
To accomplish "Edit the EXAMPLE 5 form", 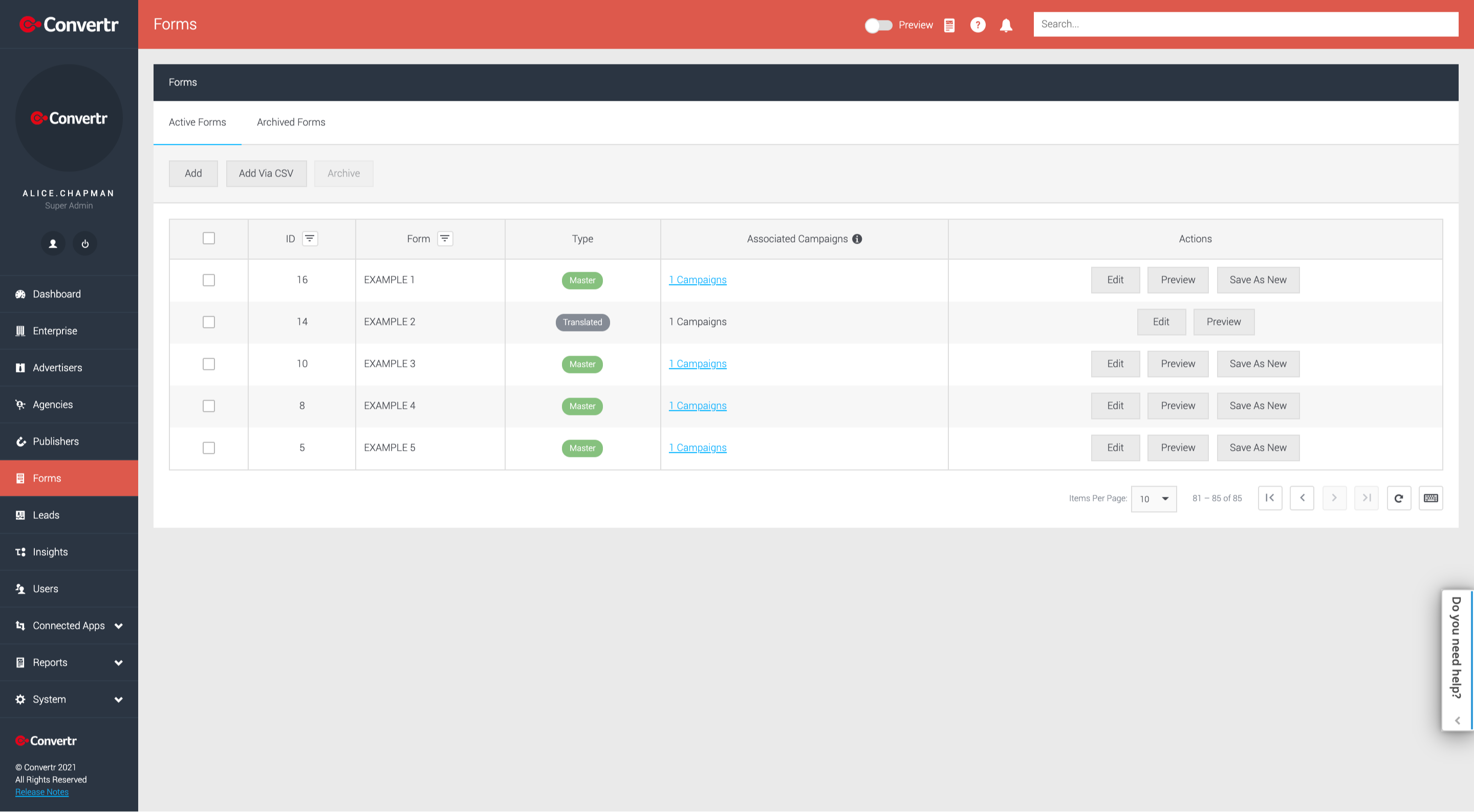I will tap(1115, 448).
